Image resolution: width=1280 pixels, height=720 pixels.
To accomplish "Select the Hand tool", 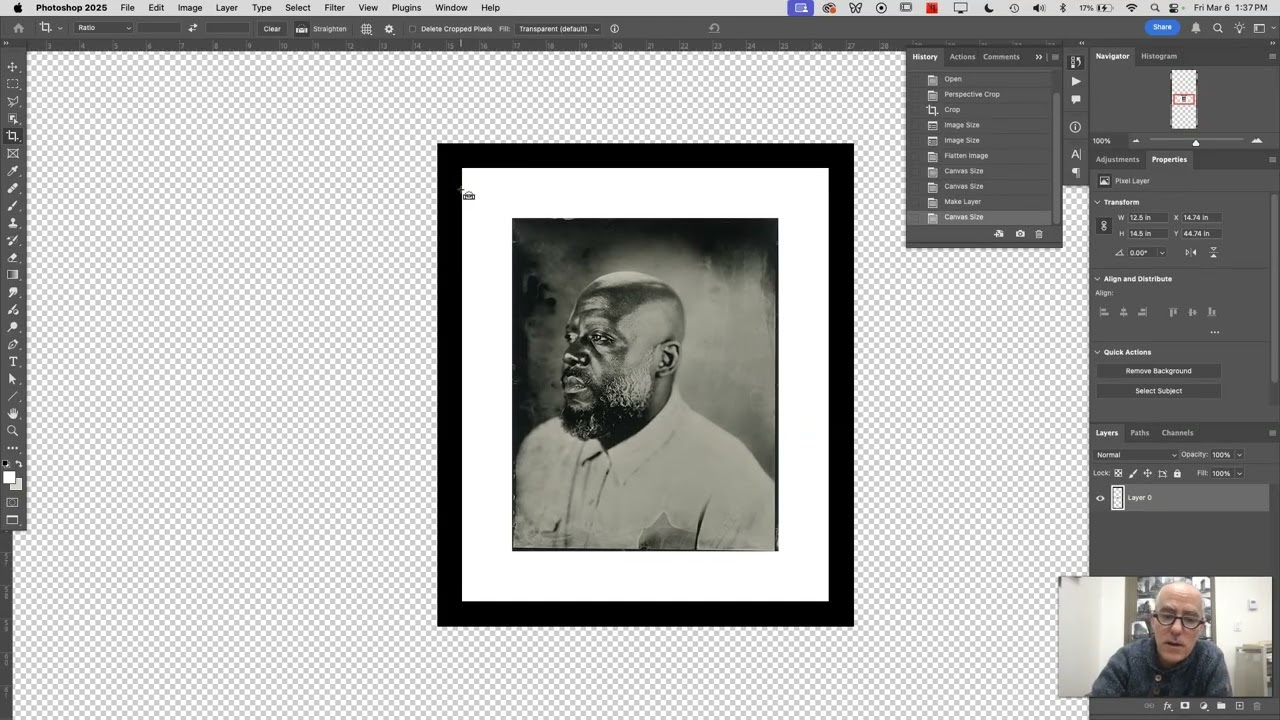I will coord(13,413).
